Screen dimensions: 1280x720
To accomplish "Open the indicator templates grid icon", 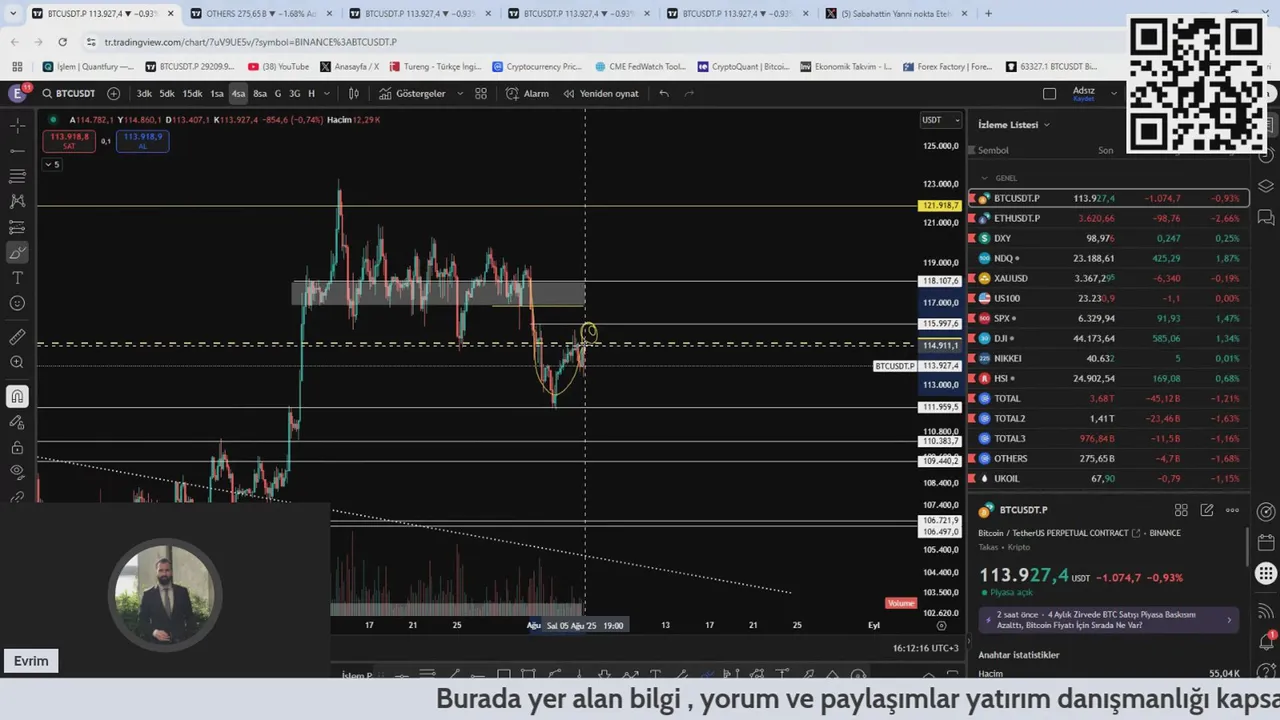I will click(x=481, y=93).
